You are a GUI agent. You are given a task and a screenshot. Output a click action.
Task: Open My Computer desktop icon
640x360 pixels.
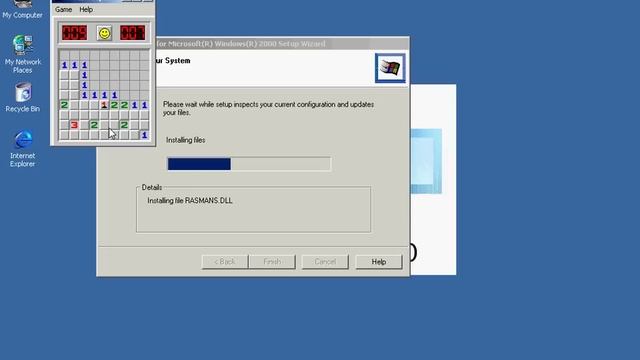[x=22, y=10]
